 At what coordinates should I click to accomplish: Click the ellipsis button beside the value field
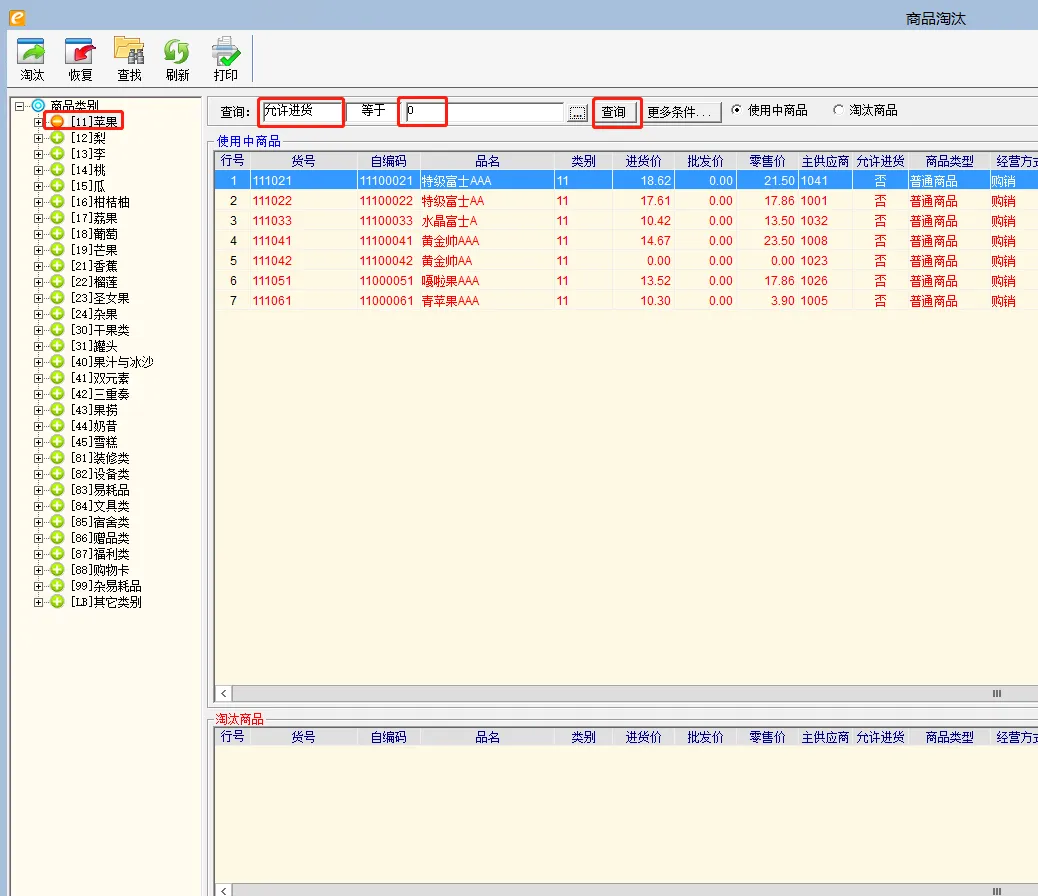[x=577, y=113]
